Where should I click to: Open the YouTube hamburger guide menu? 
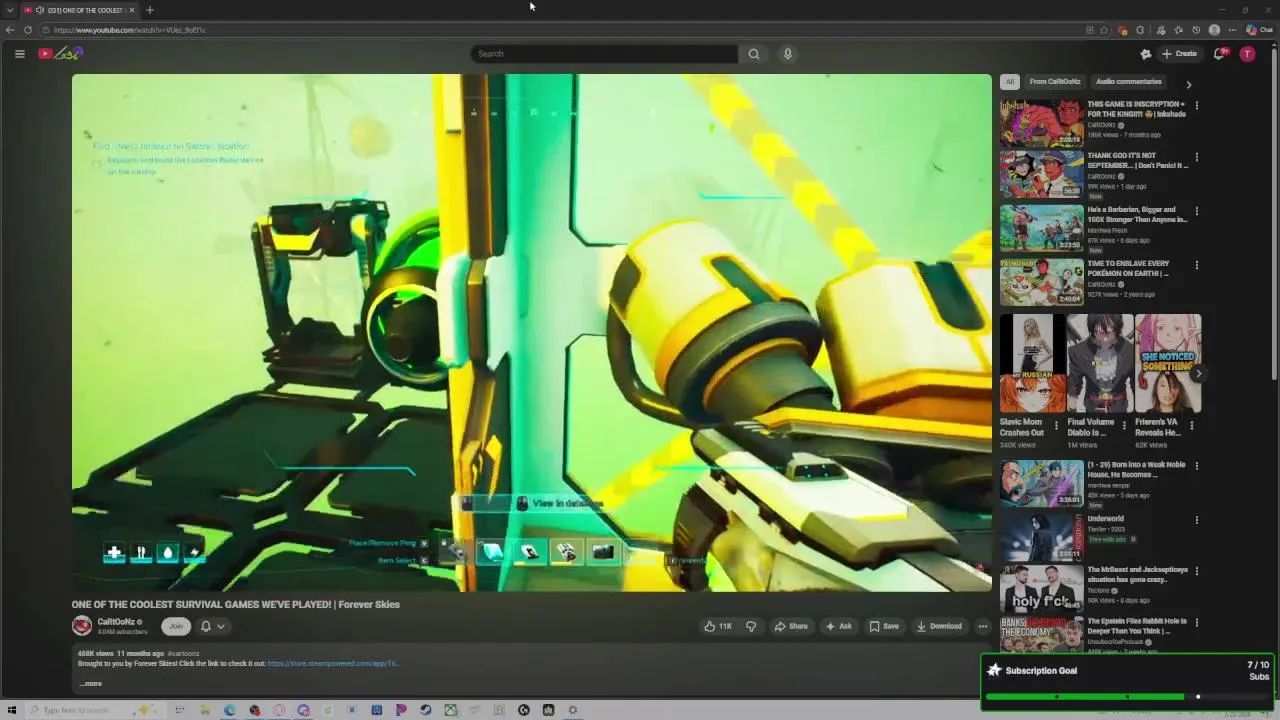19,54
